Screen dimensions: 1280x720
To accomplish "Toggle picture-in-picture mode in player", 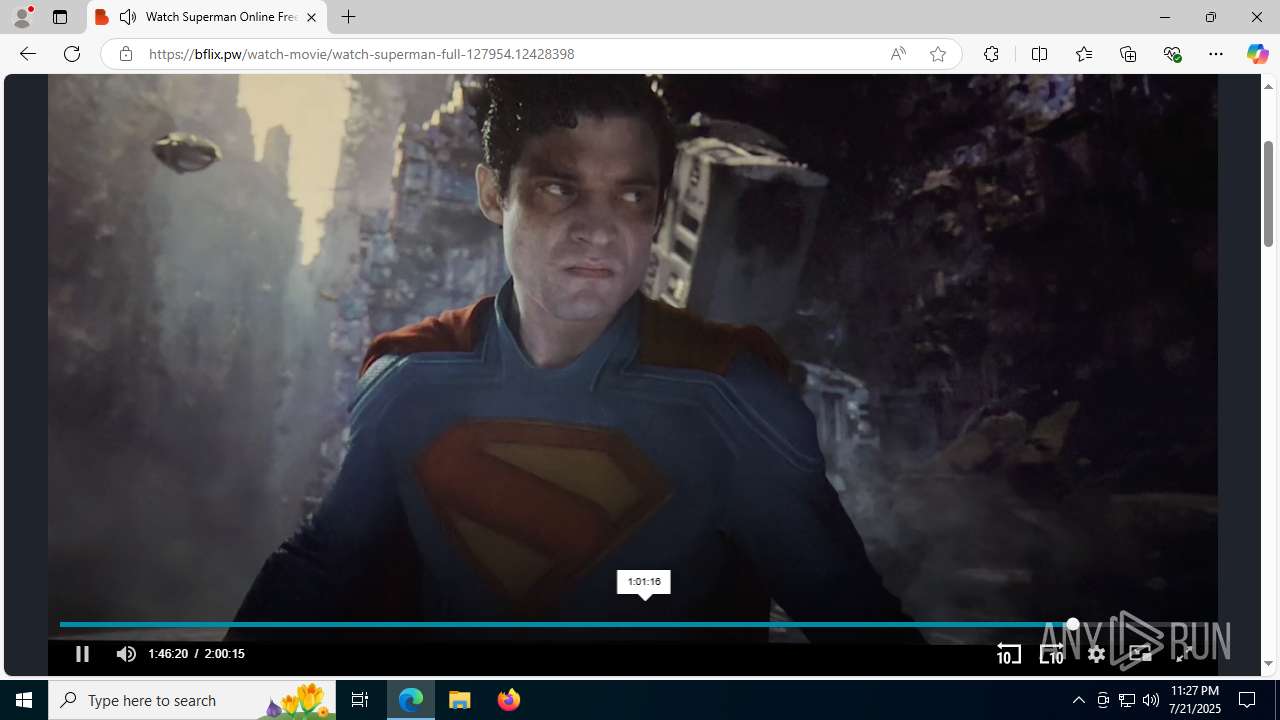I will [1140, 654].
